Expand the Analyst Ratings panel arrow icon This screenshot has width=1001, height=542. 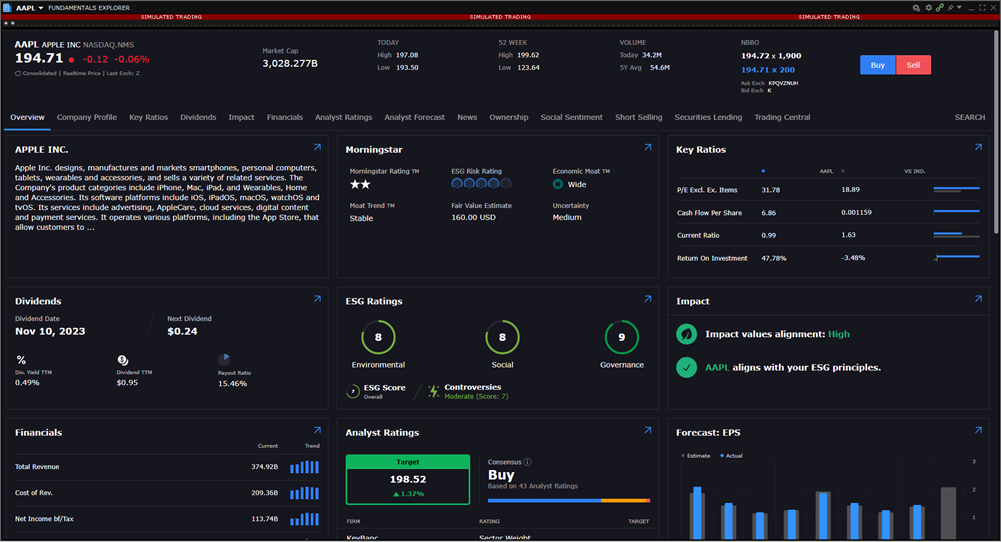pyautogui.click(x=648, y=430)
